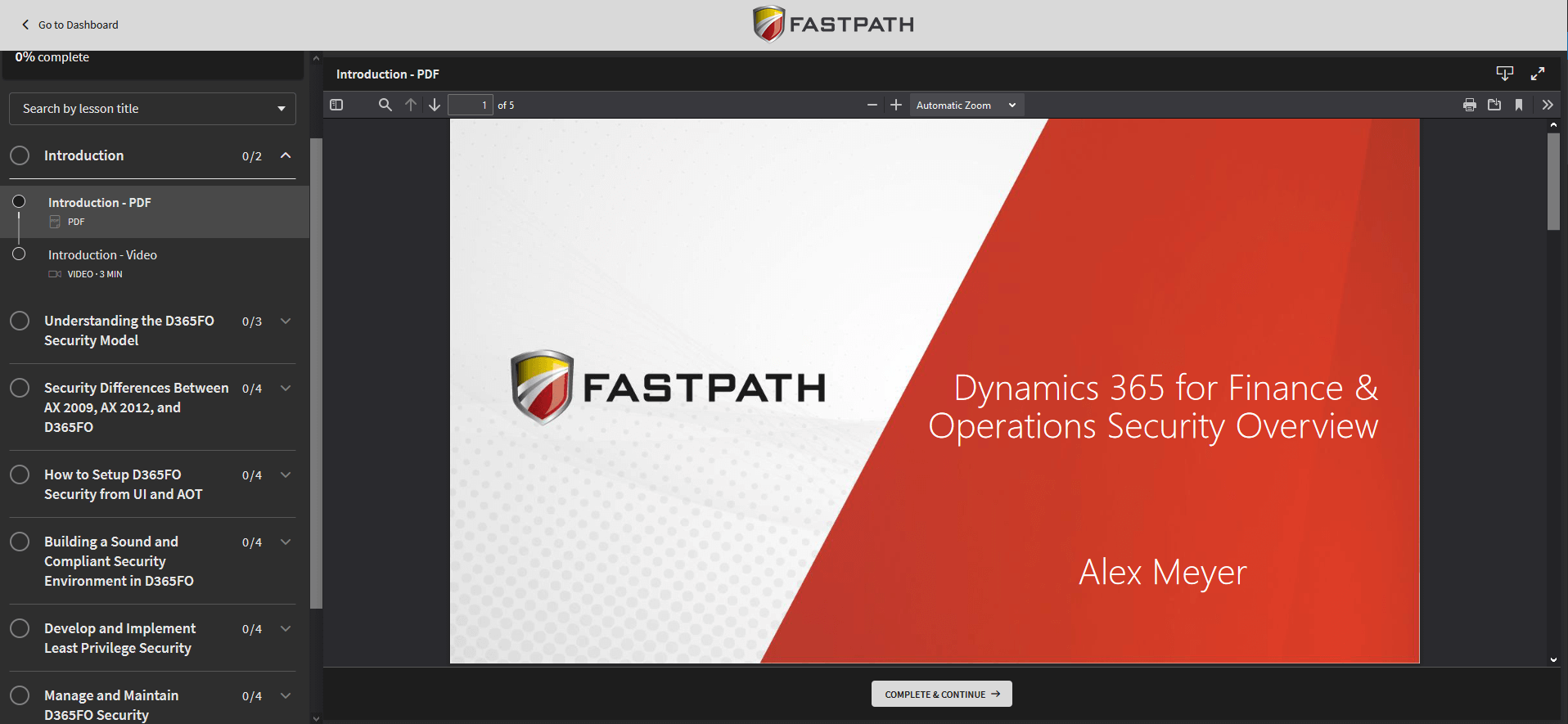This screenshot has width=1568, height=724.
Task: Click the 0% complete progress text
Action: (52, 57)
